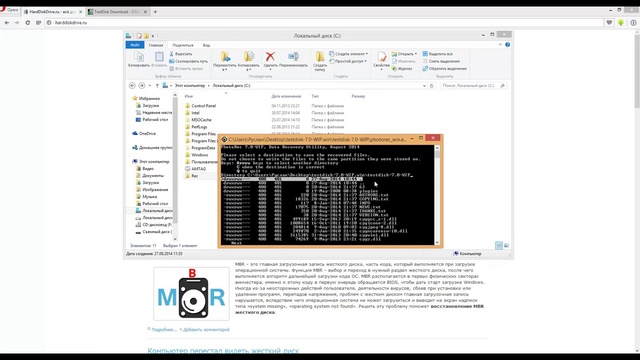Collapse the Explorer ribbon with the chevron

pyautogui.click(x=500, y=44)
